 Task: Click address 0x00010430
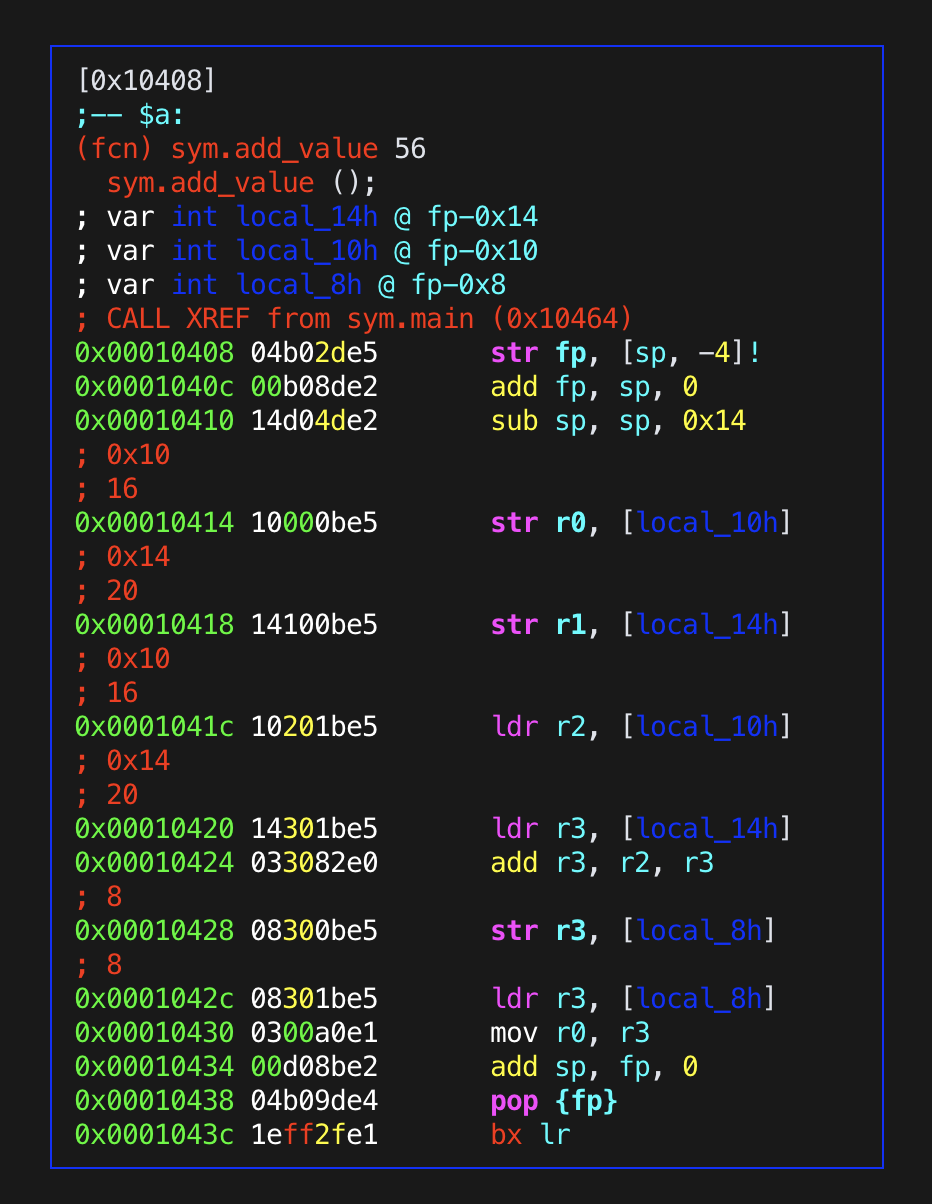click(x=155, y=1033)
